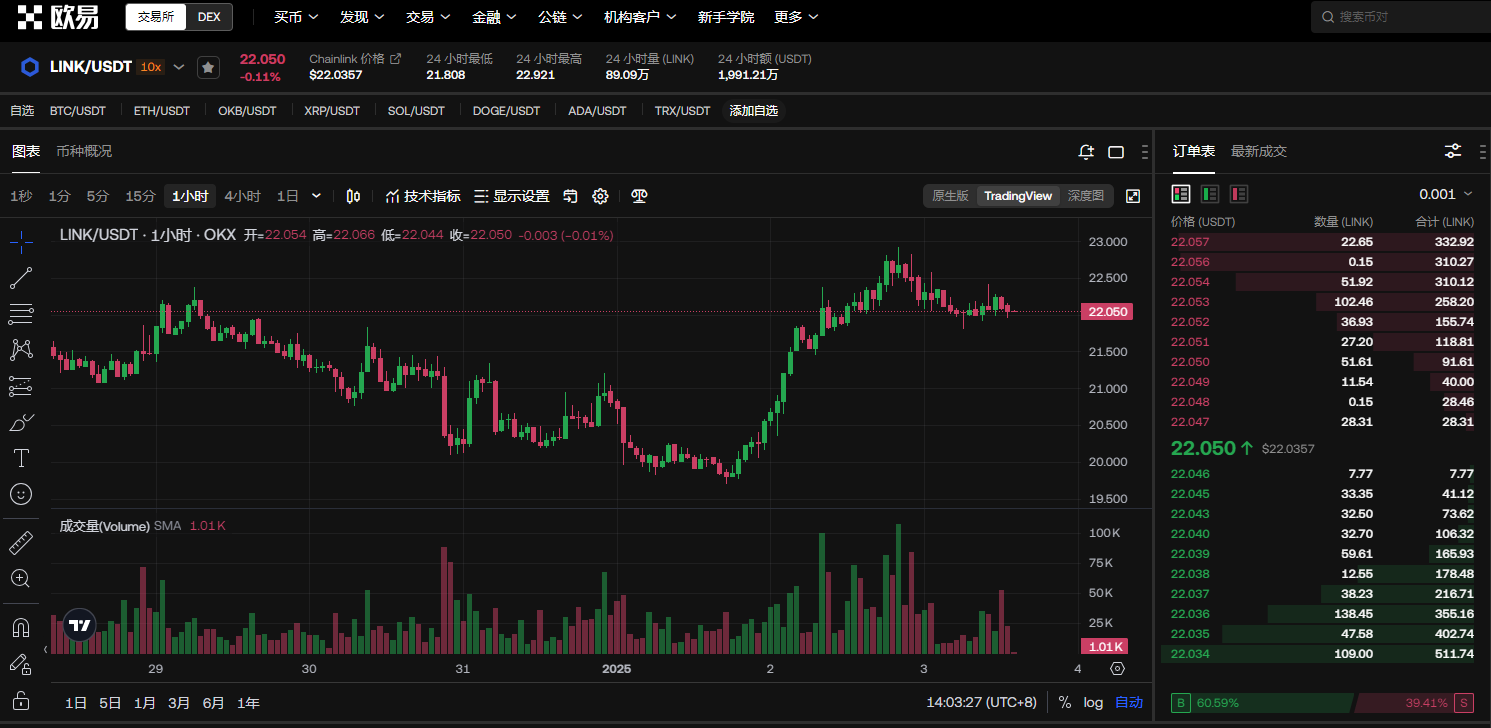Favorite LINK/USDT with the star

[x=208, y=67]
